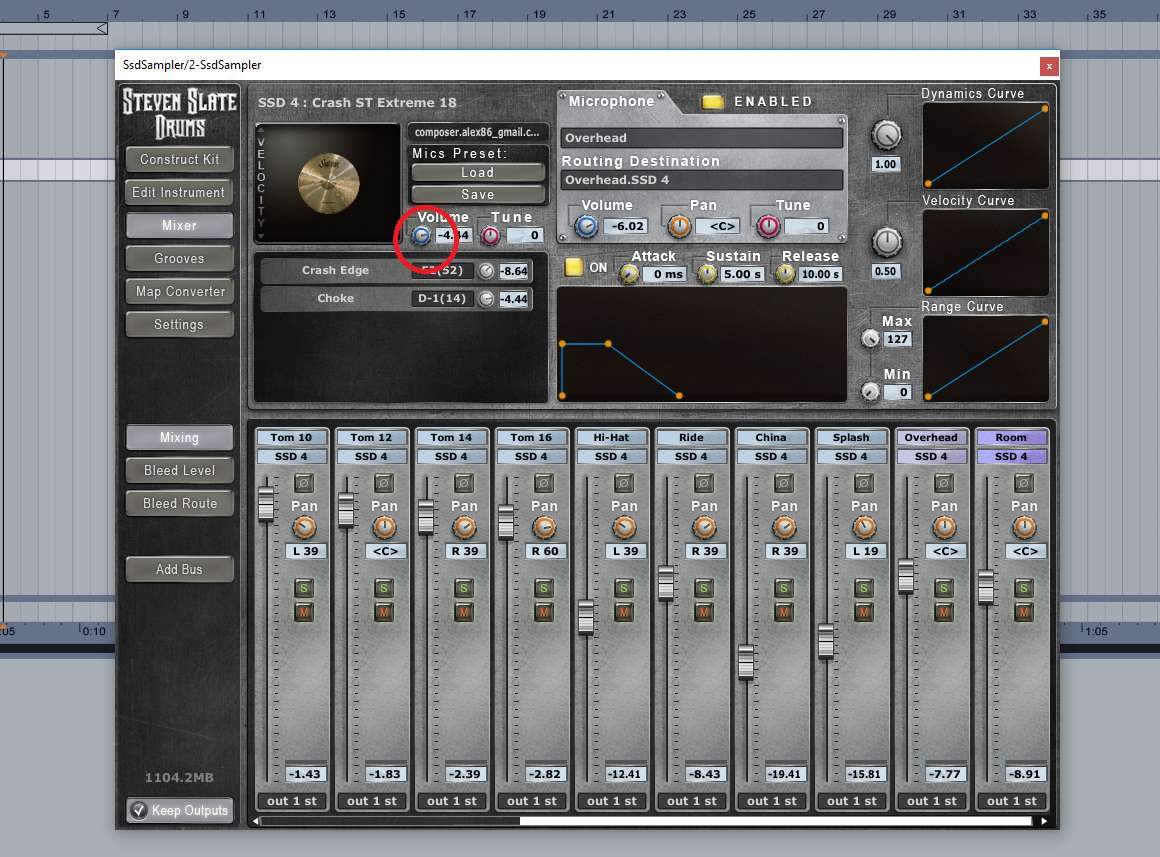Toggle the envelope ON switch
This screenshot has width=1160, height=857.
pos(574,267)
